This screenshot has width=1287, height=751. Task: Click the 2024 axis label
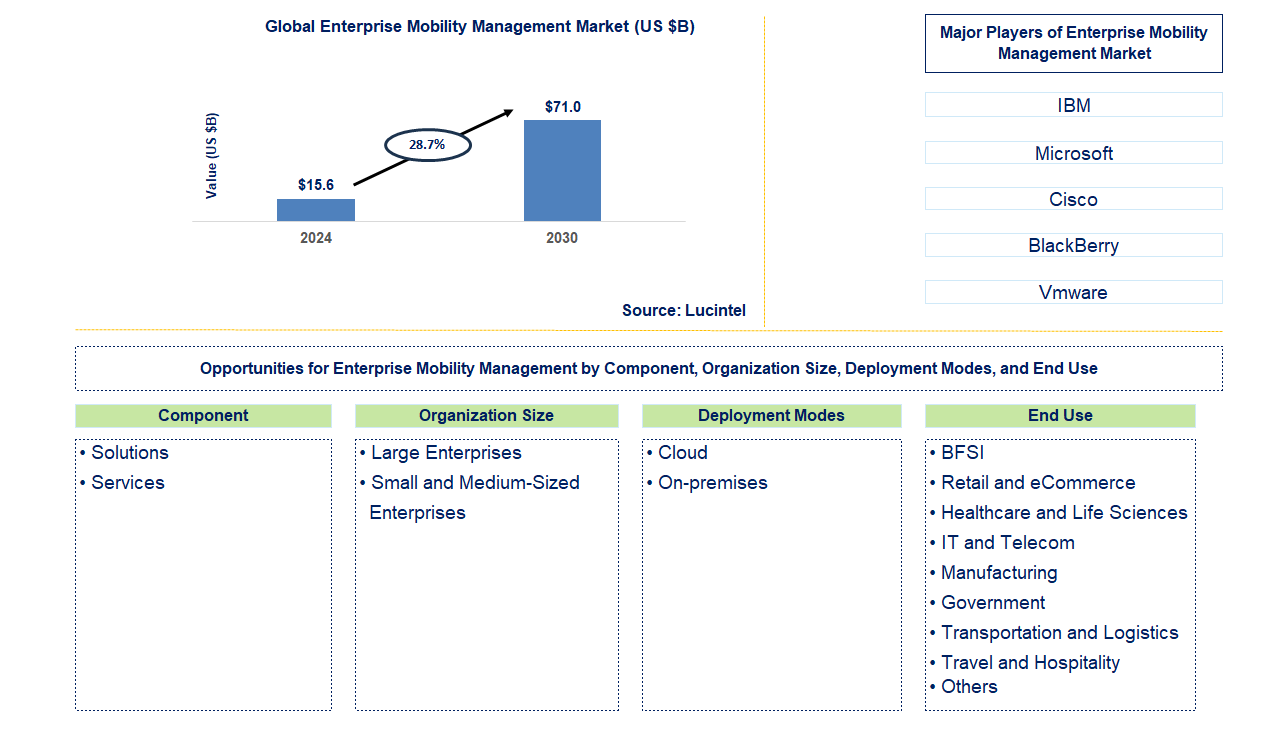(x=316, y=238)
